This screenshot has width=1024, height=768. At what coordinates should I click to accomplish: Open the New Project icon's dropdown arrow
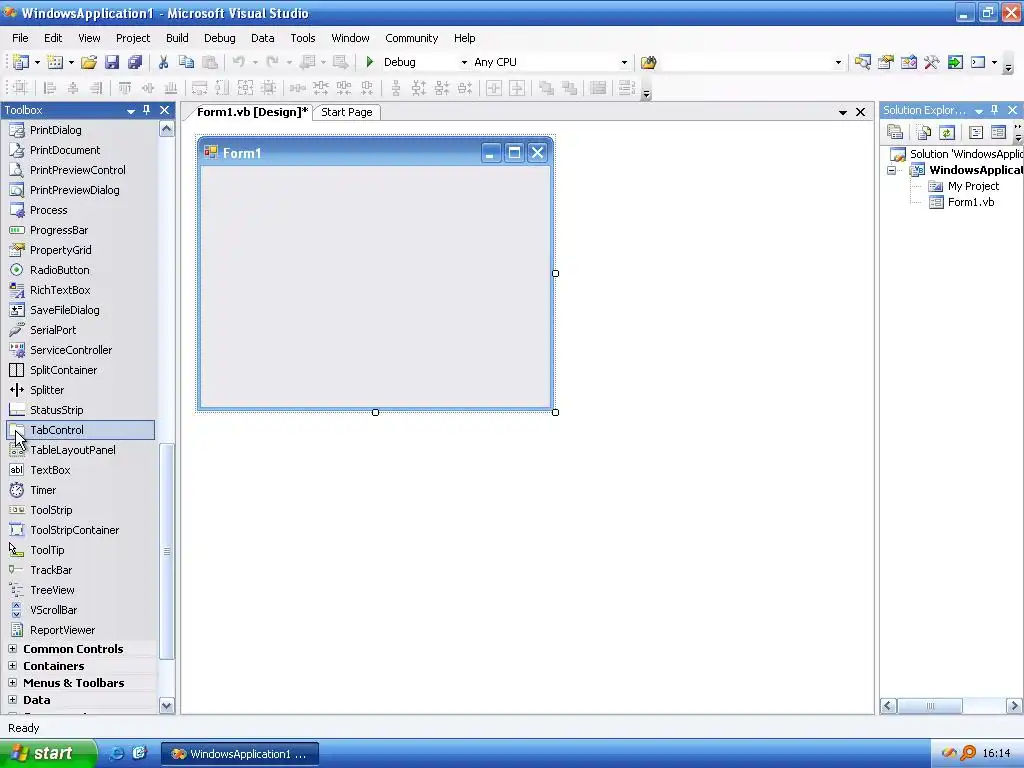(x=37, y=63)
